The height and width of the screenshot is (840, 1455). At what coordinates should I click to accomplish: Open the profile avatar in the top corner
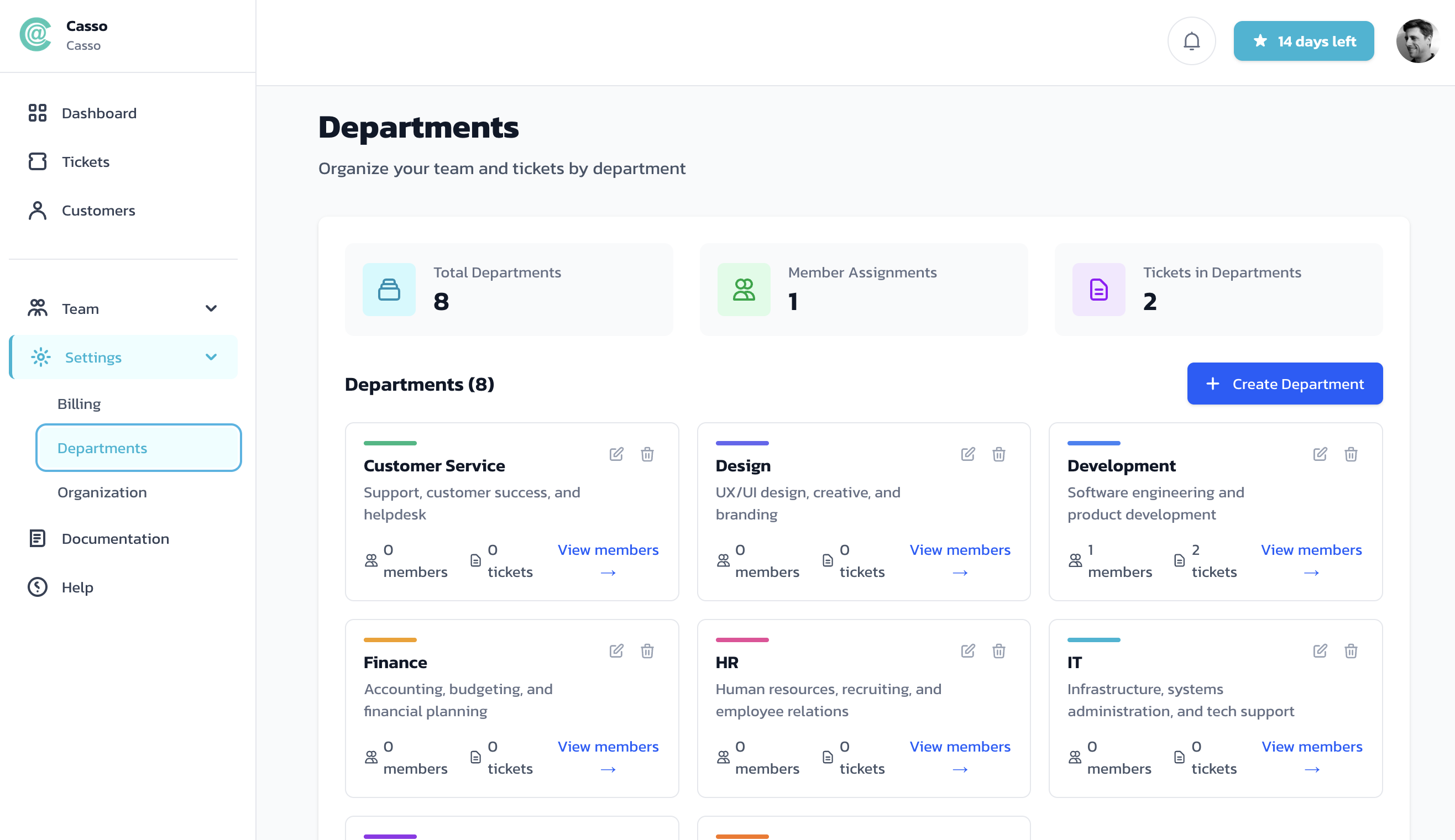click(1418, 41)
